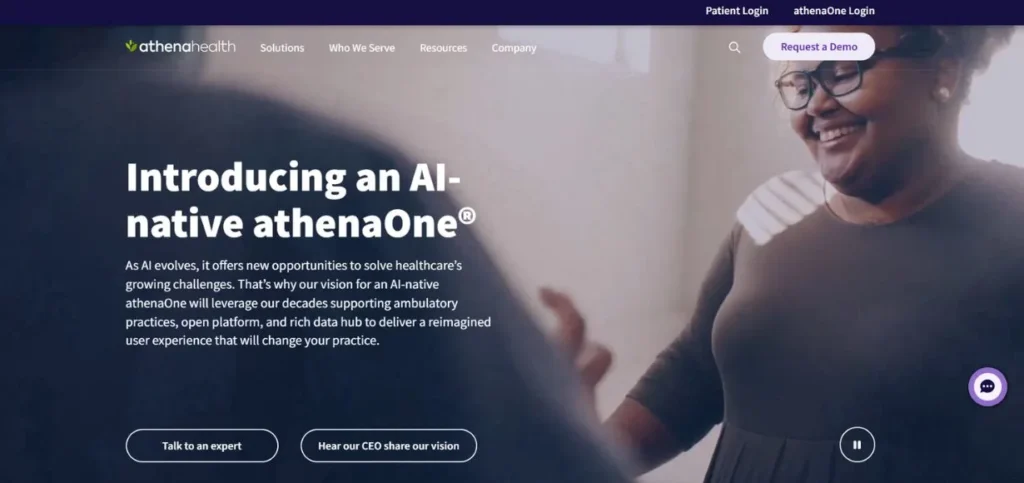
Task: Select the Talk to an expert button
Action: pos(202,446)
